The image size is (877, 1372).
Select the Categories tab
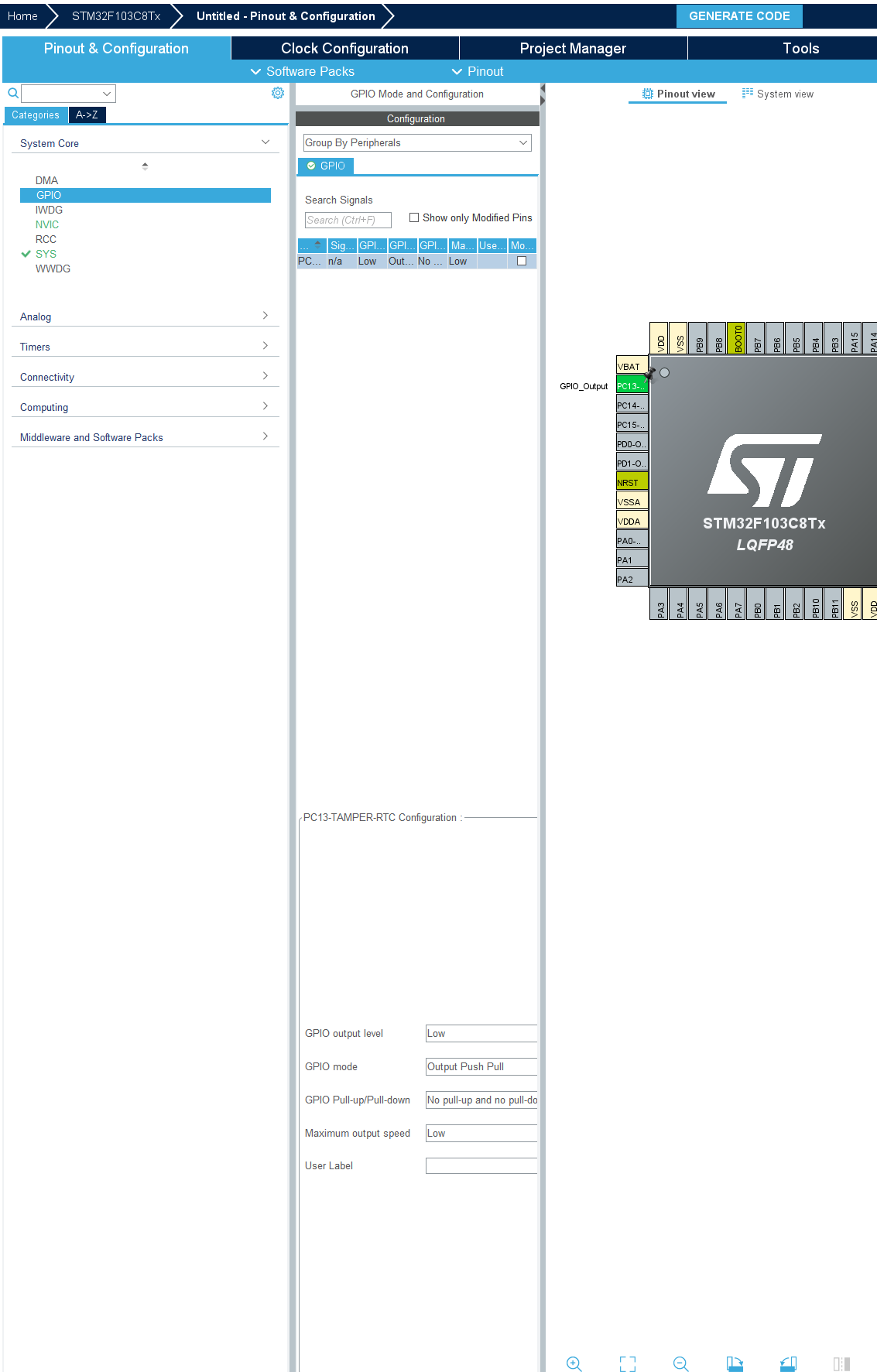click(x=36, y=115)
